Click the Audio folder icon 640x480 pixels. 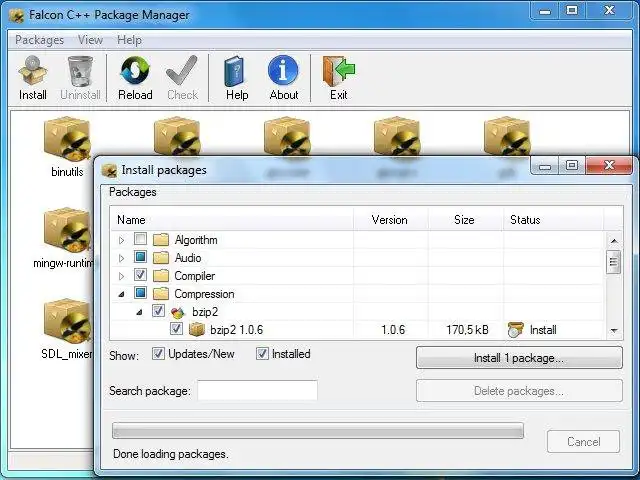pyautogui.click(x=161, y=258)
